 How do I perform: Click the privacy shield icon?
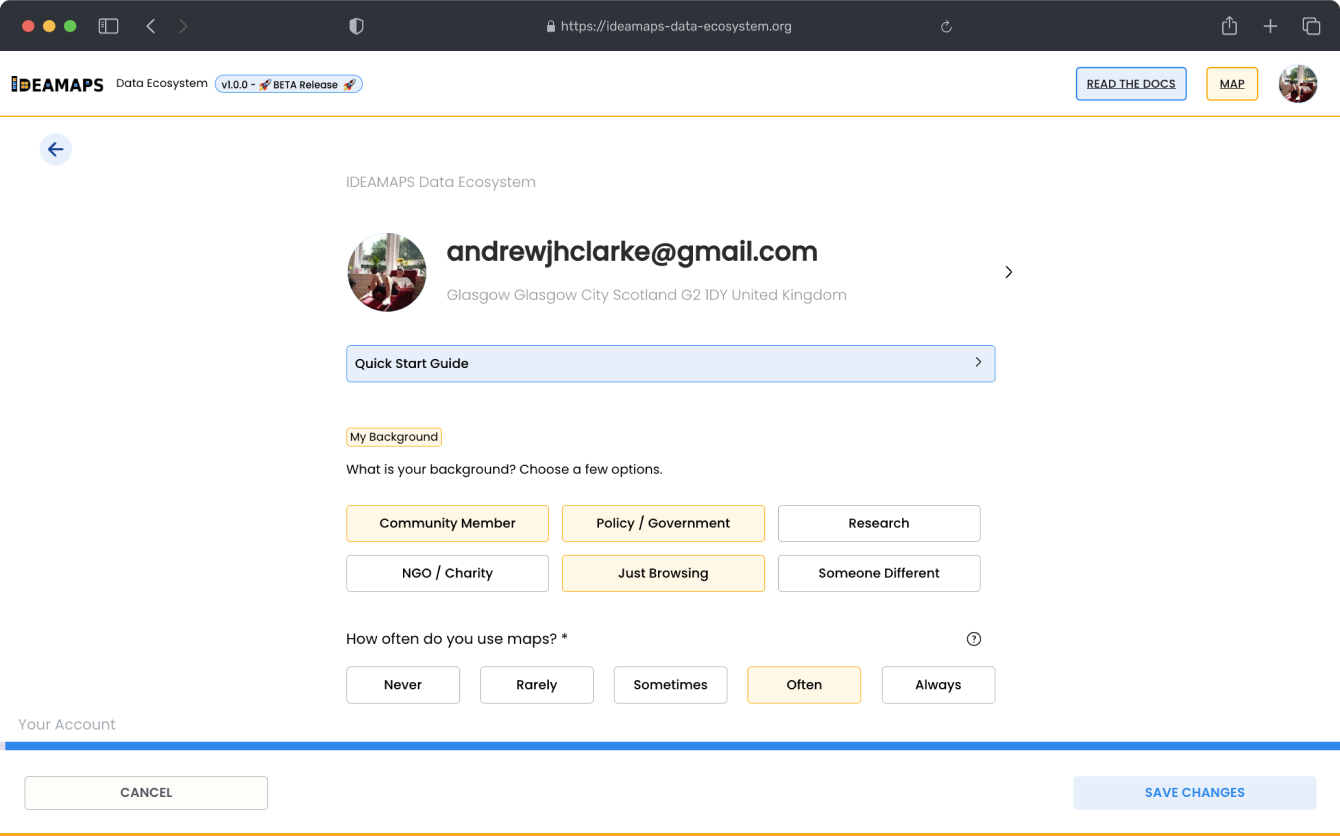pos(356,26)
